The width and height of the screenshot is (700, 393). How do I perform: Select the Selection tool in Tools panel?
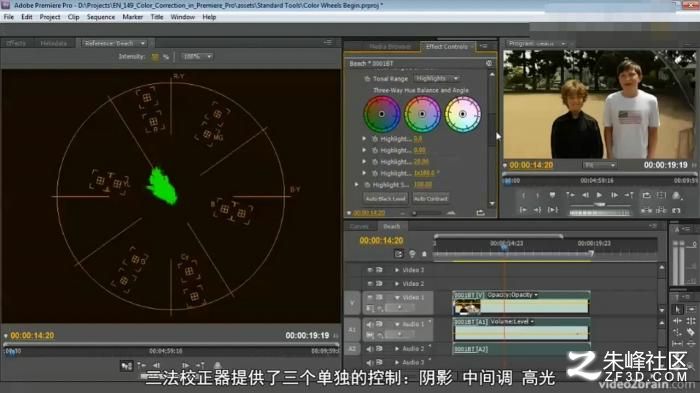[677, 309]
